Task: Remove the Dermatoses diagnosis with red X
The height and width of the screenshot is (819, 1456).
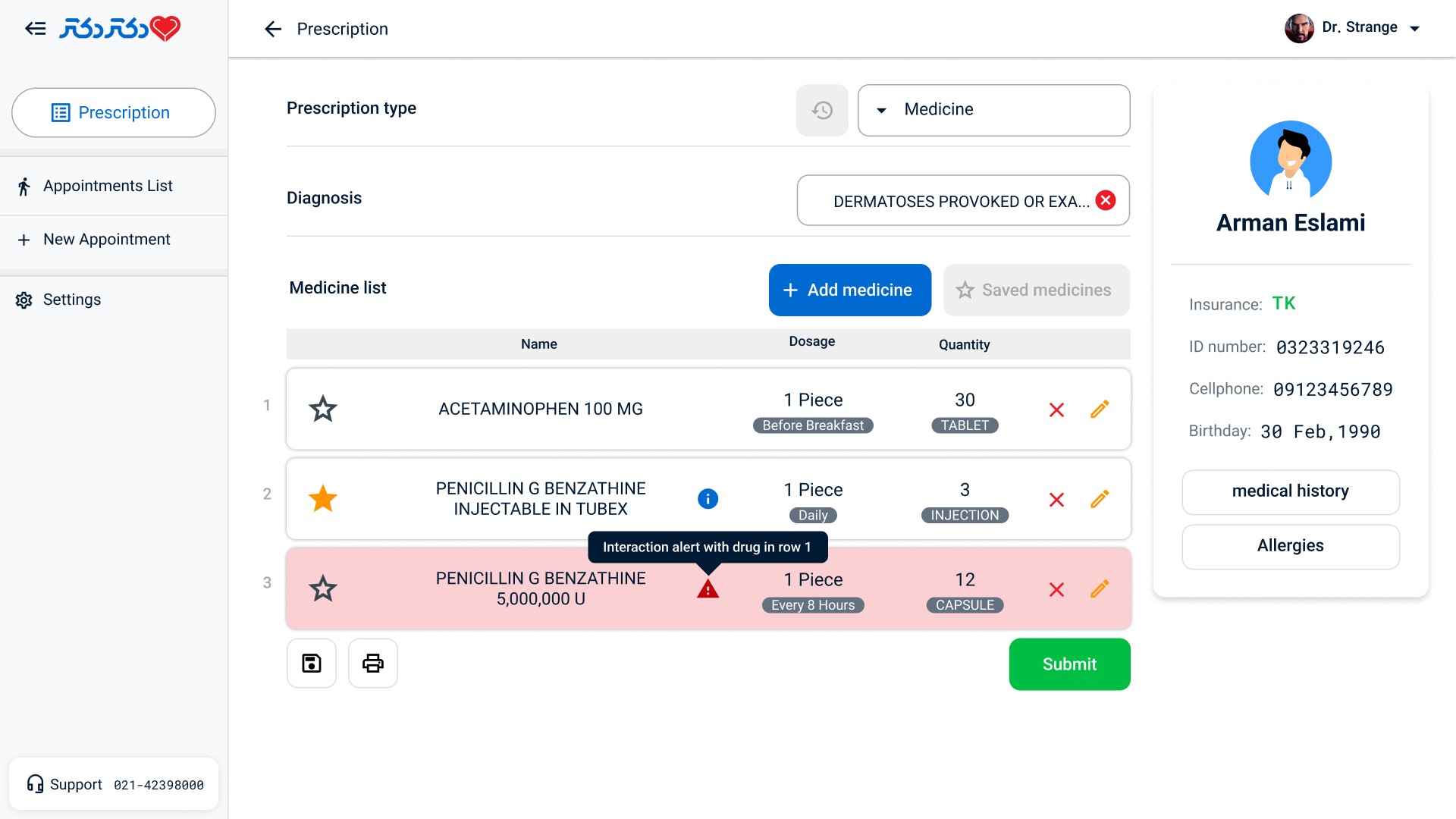Action: [1106, 200]
